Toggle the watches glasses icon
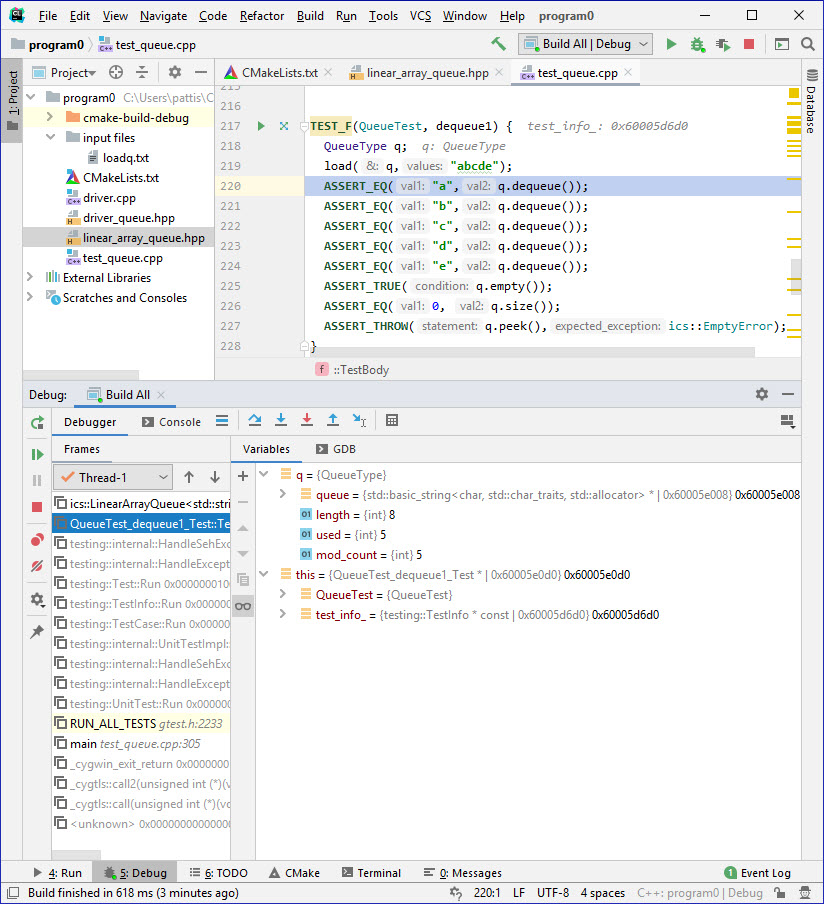The height and width of the screenshot is (904, 824). (242, 606)
